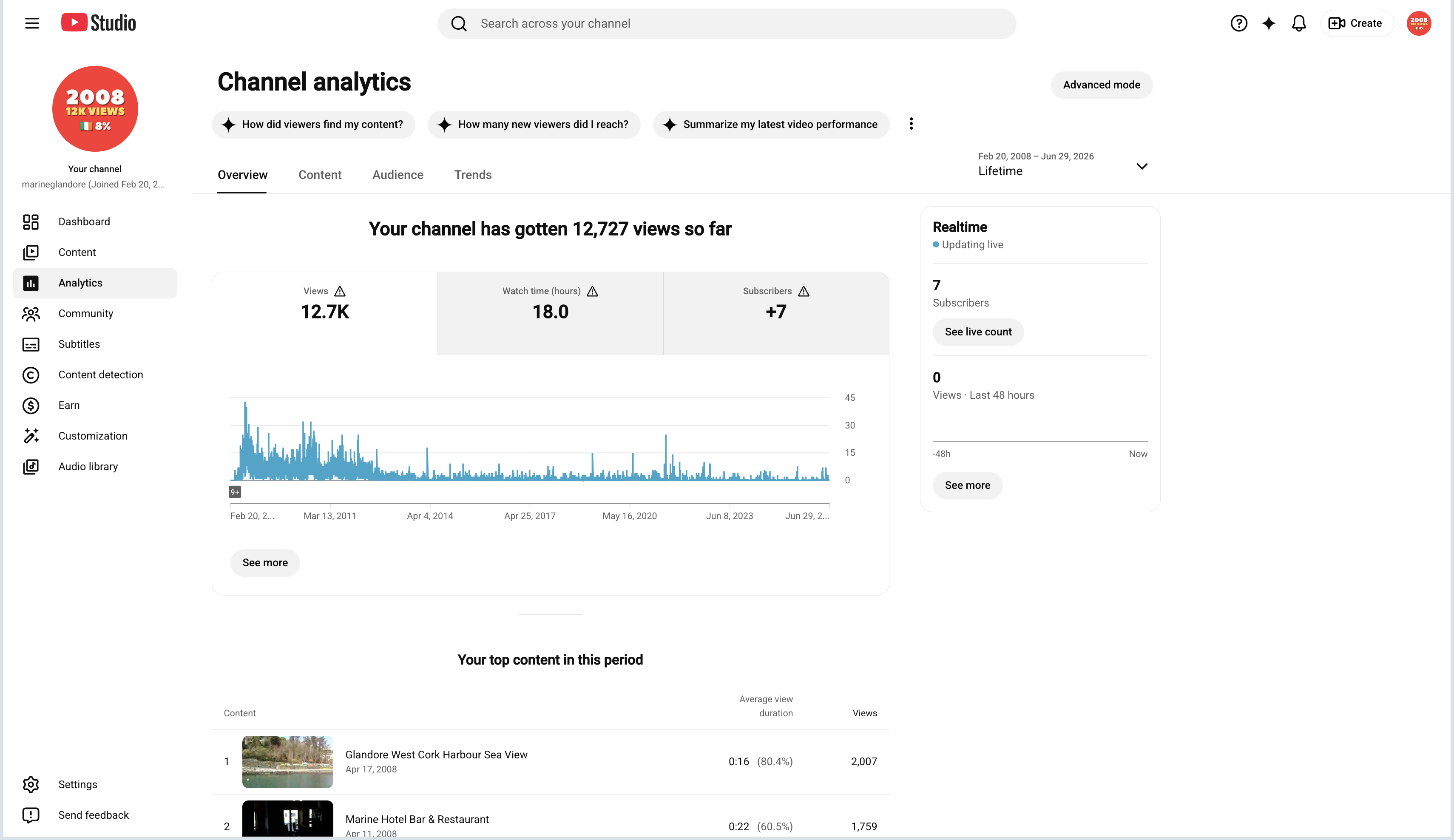Click the Analytics bar chart icon

click(x=31, y=283)
